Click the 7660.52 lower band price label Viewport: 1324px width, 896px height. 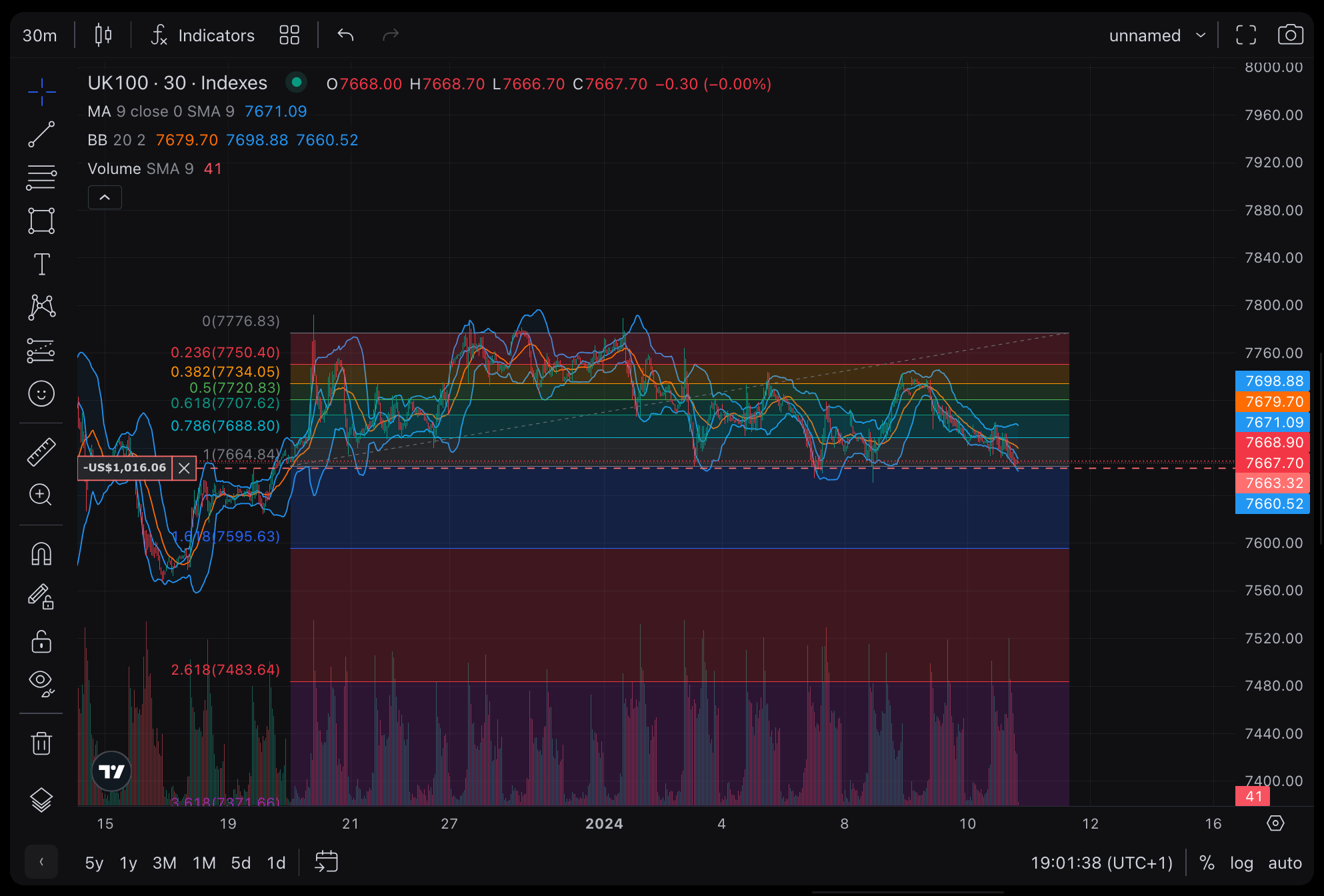pyautogui.click(x=1273, y=504)
